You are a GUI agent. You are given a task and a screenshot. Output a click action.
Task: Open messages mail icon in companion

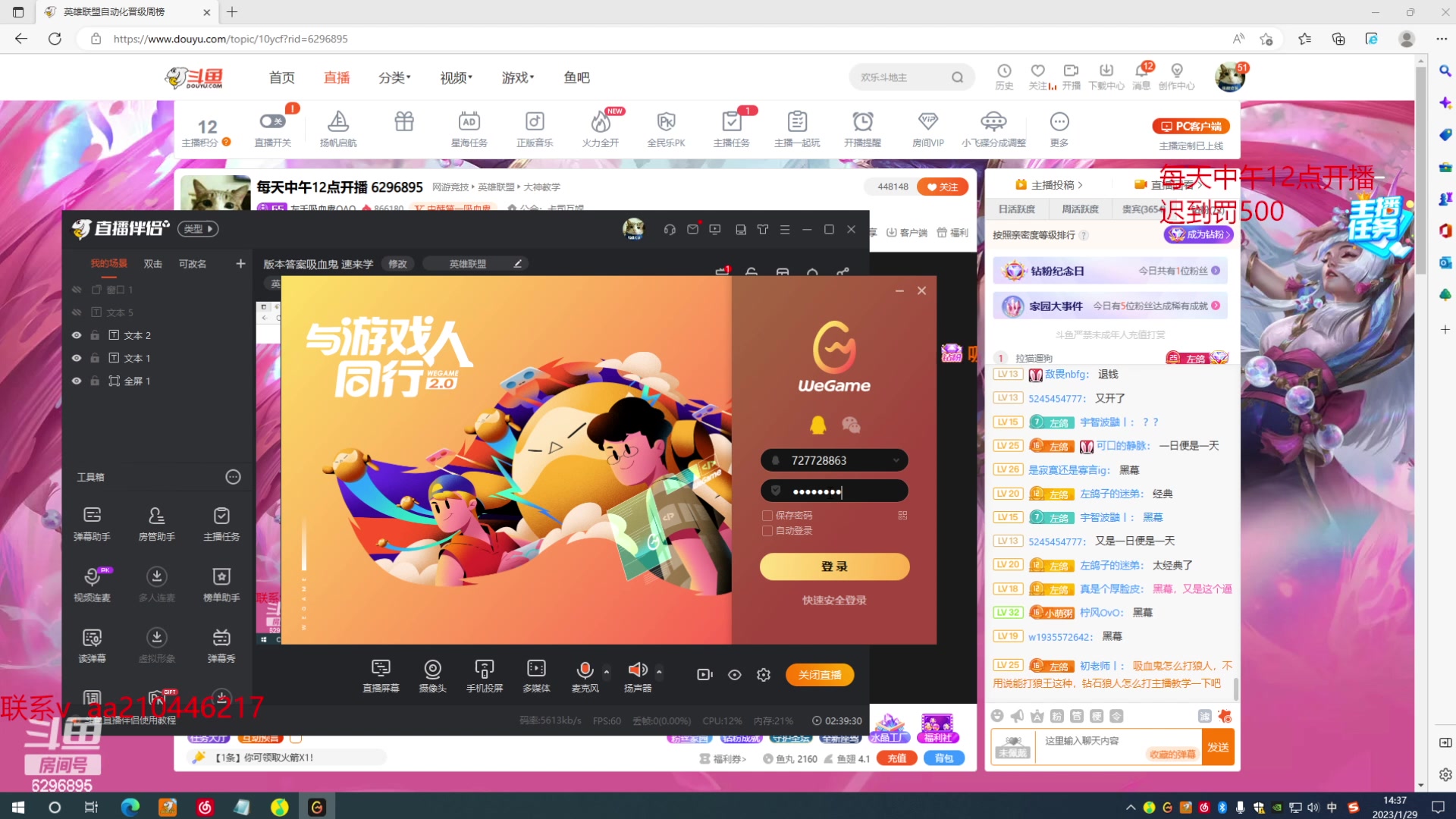coord(692,229)
